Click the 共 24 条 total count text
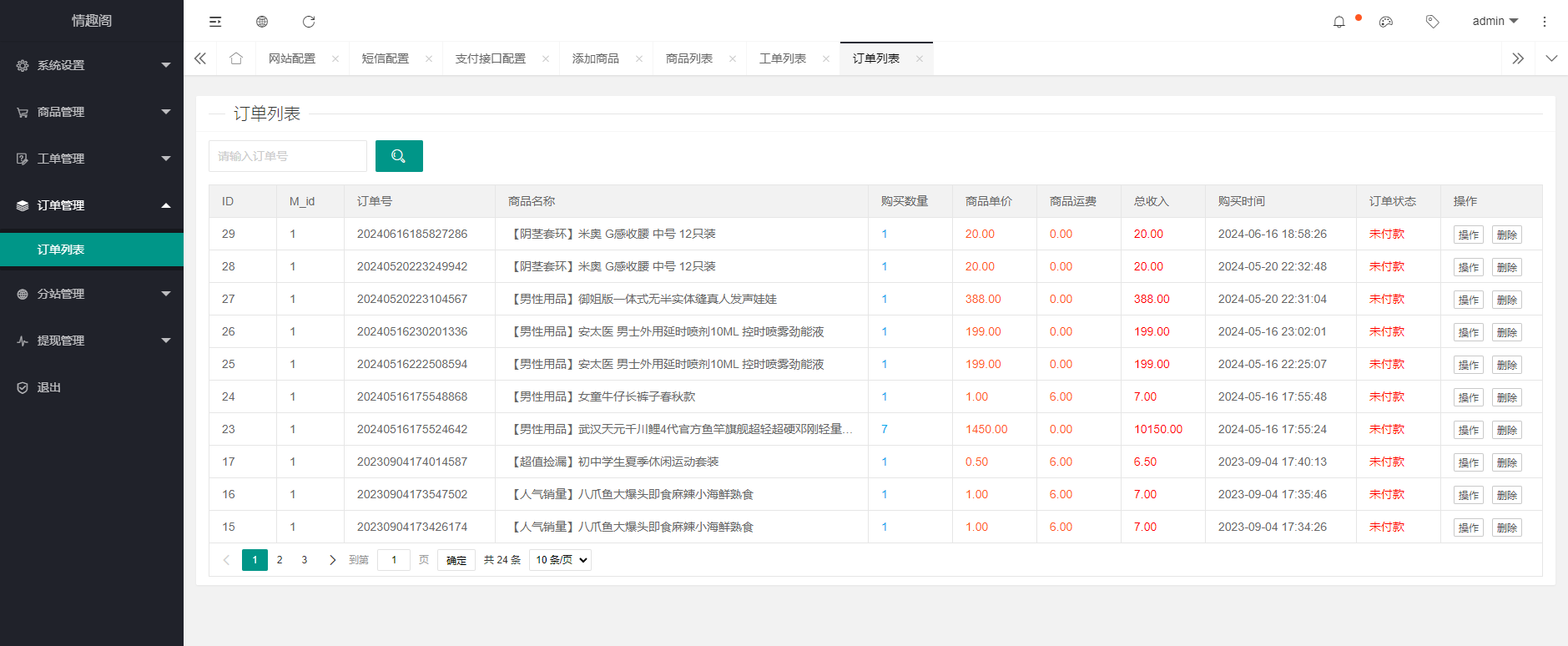This screenshot has height=646, width=1568. click(x=502, y=560)
